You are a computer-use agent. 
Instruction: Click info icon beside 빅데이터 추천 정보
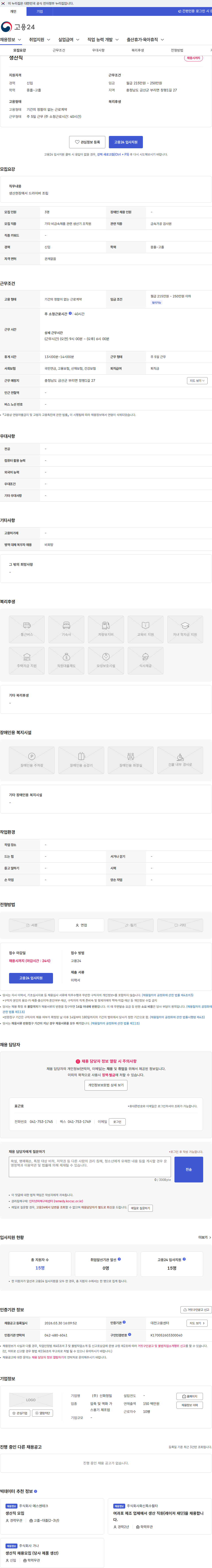[35, 1491]
